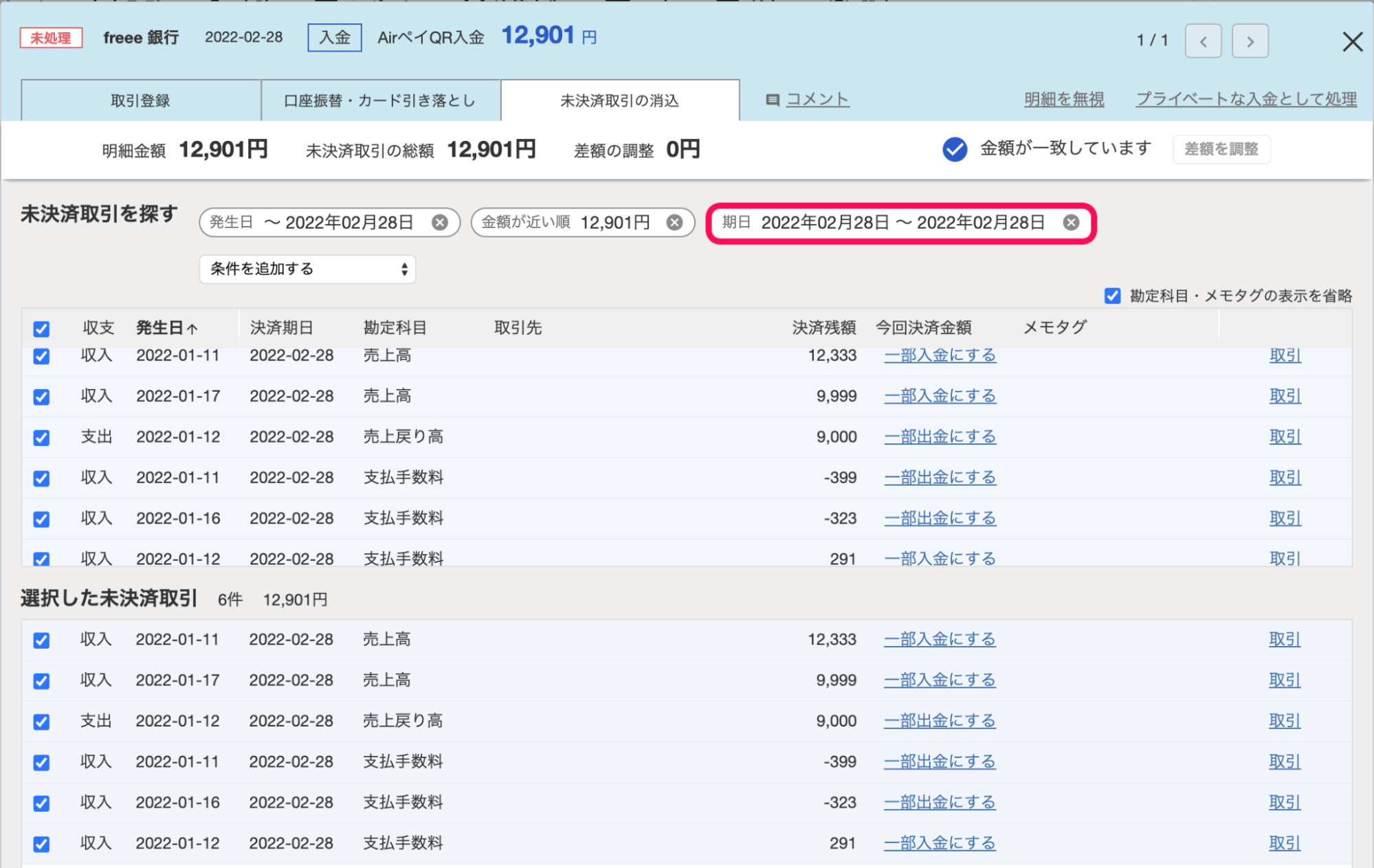
Task: Click 一部入金にする for 12,333 in search list
Action: [x=940, y=355]
